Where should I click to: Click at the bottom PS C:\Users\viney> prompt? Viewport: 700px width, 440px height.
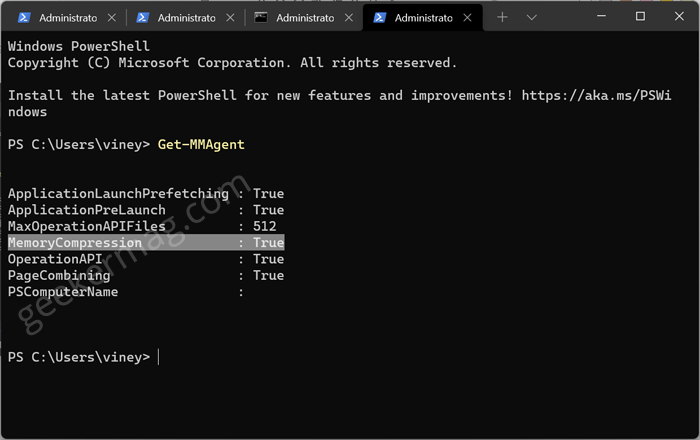click(x=79, y=357)
